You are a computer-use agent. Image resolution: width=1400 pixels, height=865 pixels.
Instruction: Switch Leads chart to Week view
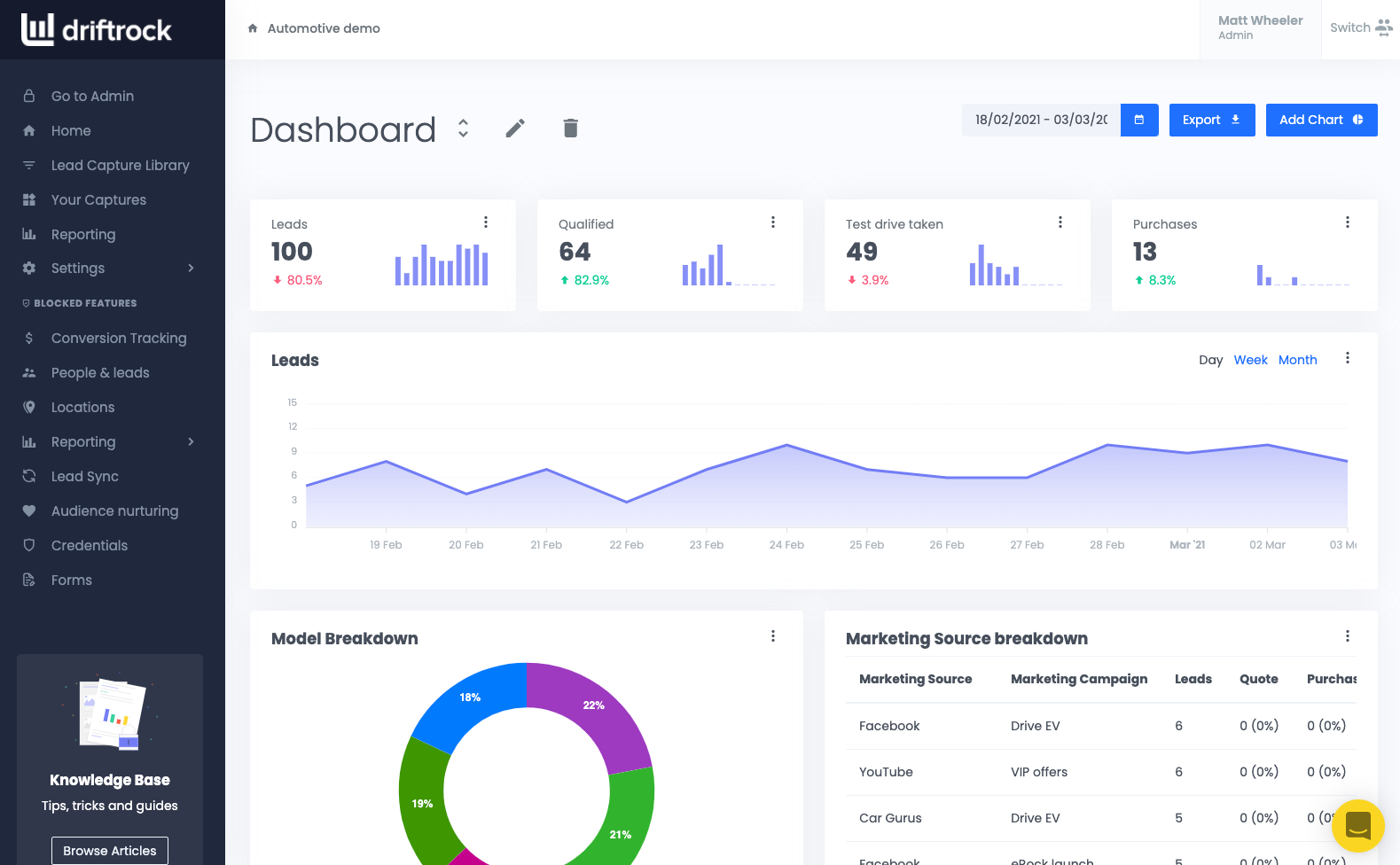pos(1250,360)
